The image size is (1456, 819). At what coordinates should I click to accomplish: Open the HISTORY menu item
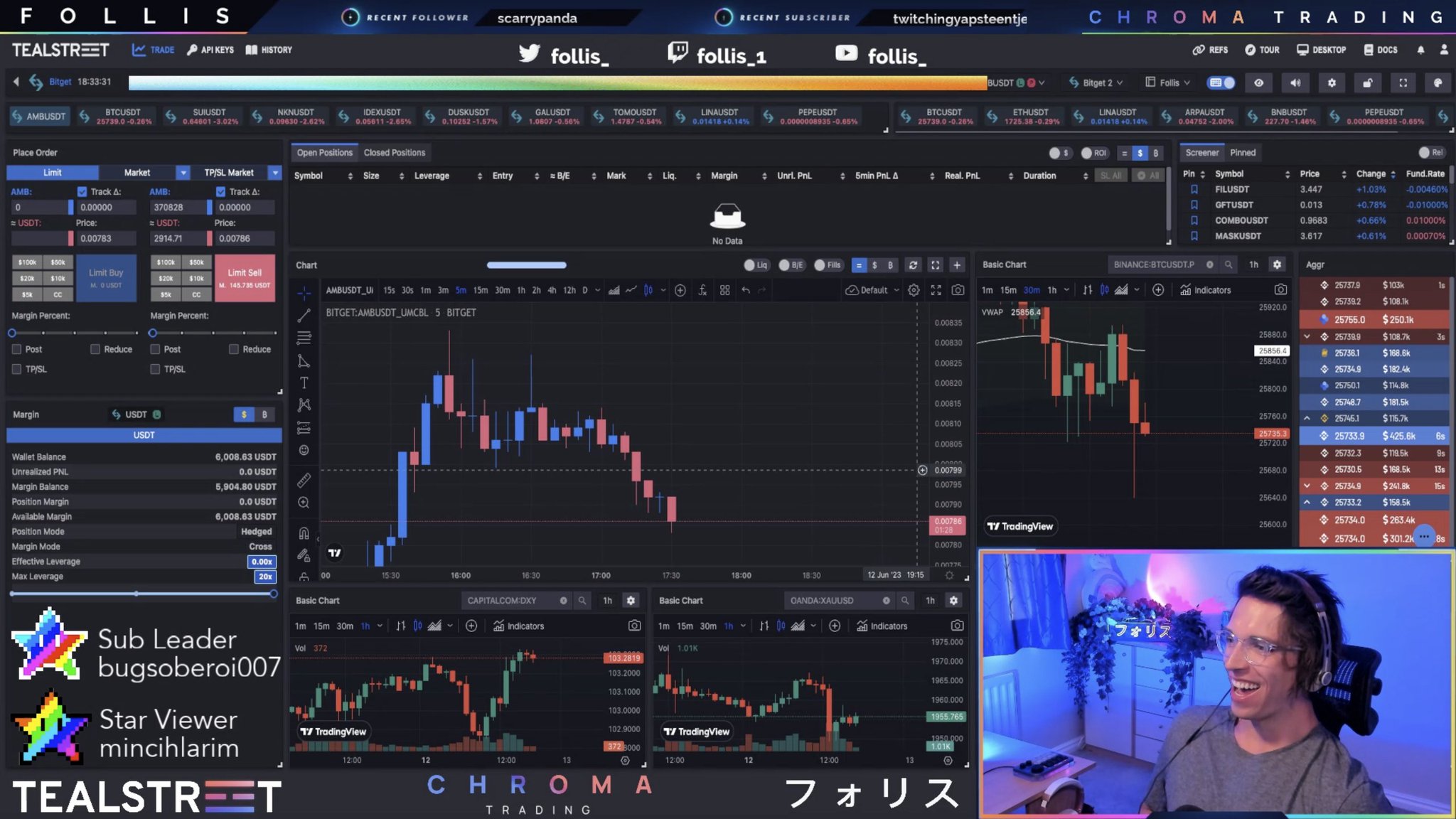269,50
